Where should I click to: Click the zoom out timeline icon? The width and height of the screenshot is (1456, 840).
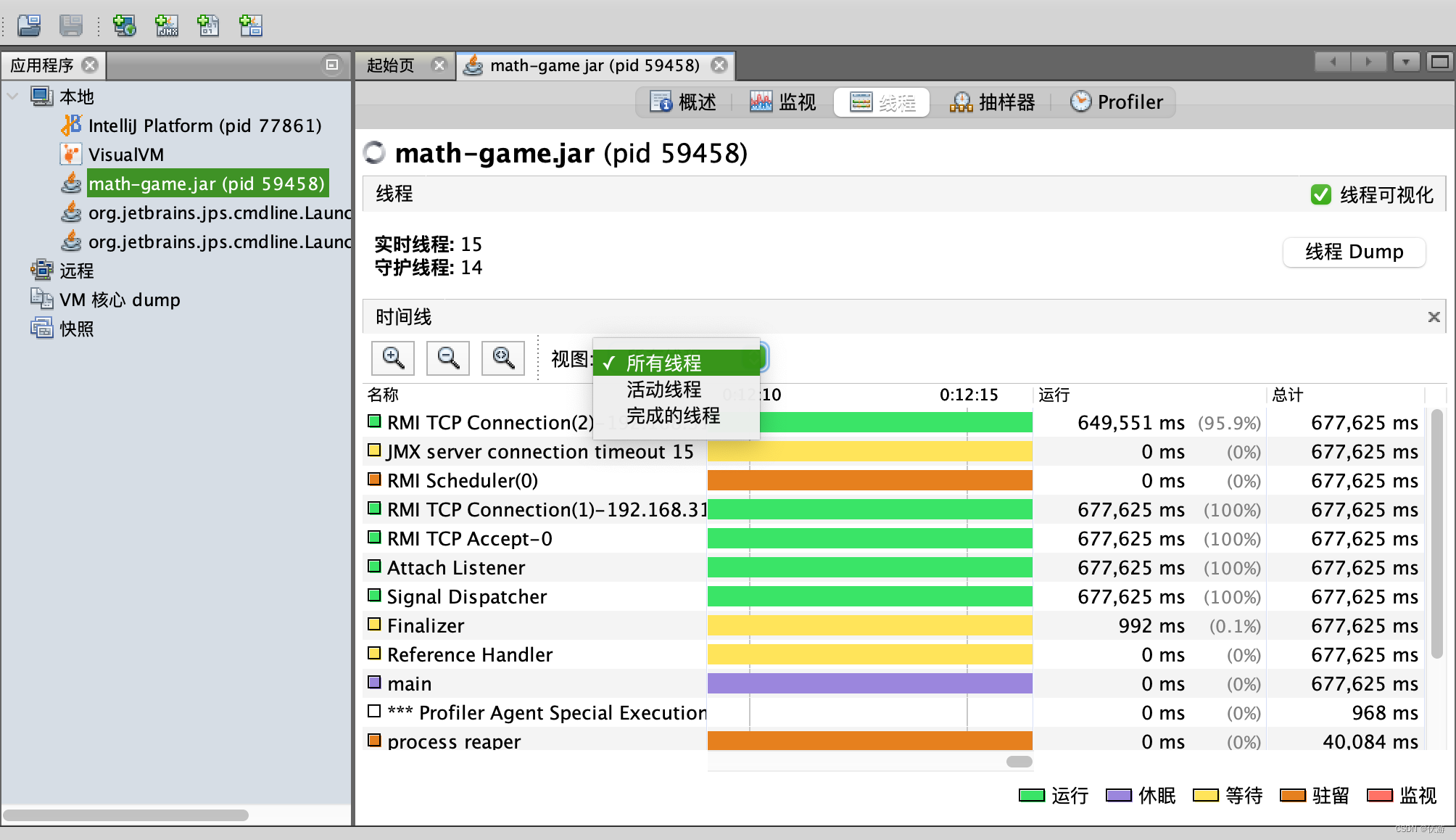click(447, 358)
